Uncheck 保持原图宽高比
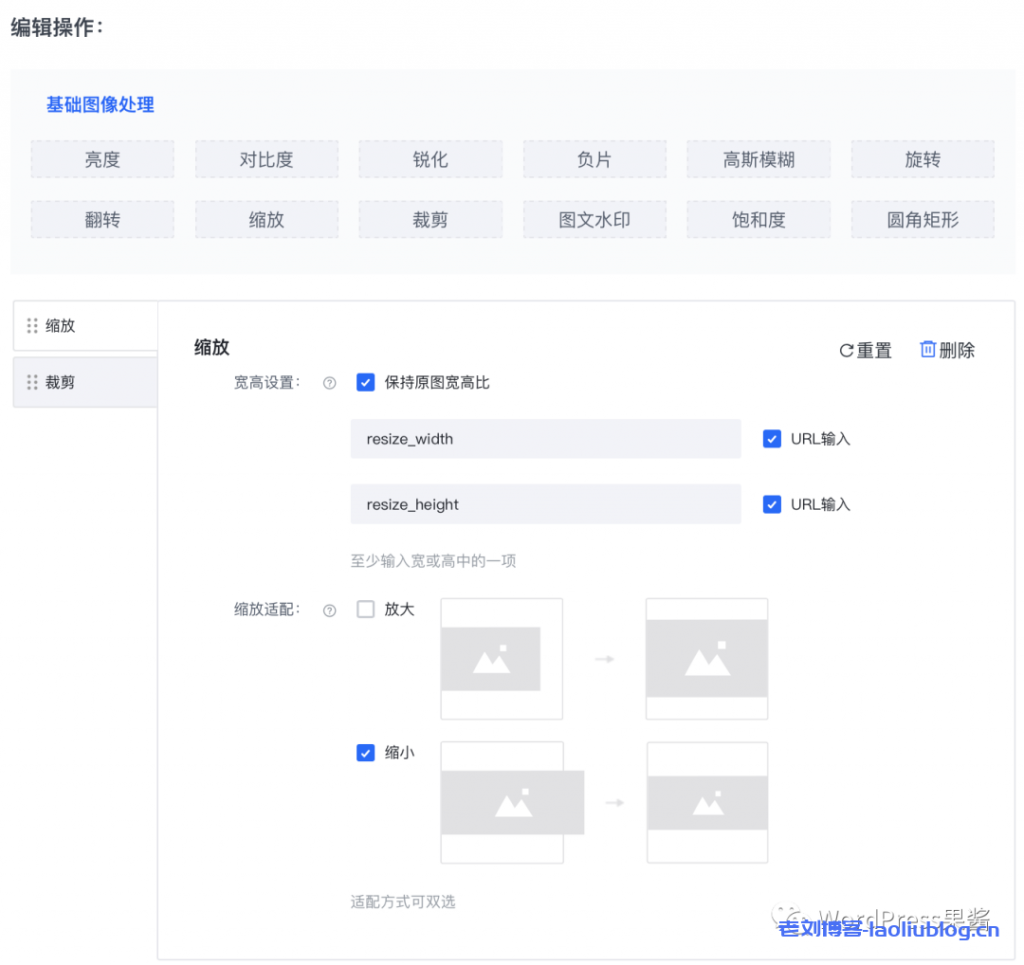Image resolution: width=1024 pixels, height=965 pixels. [x=366, y=382]
